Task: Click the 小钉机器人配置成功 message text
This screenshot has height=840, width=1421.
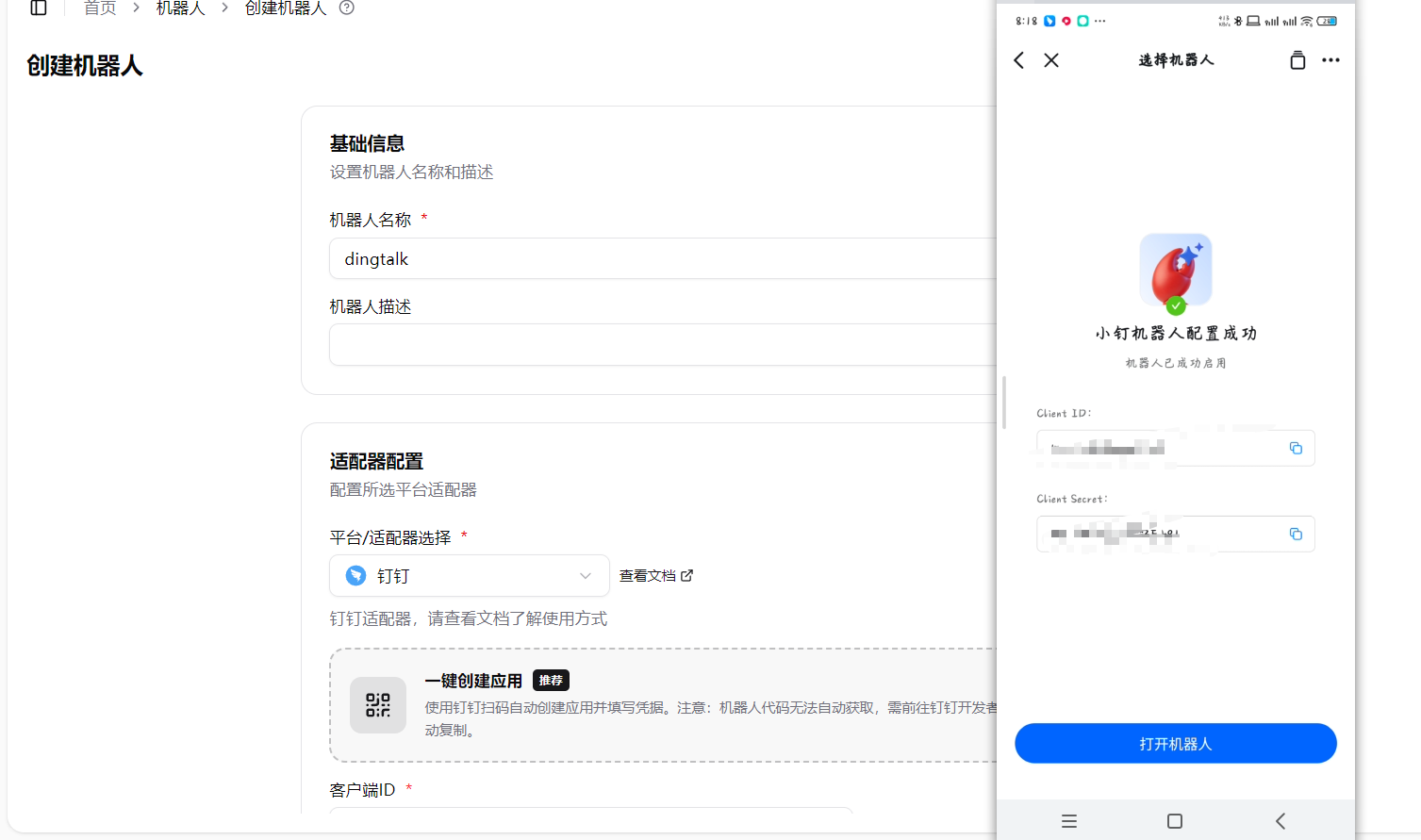Action: point(1176,333)
